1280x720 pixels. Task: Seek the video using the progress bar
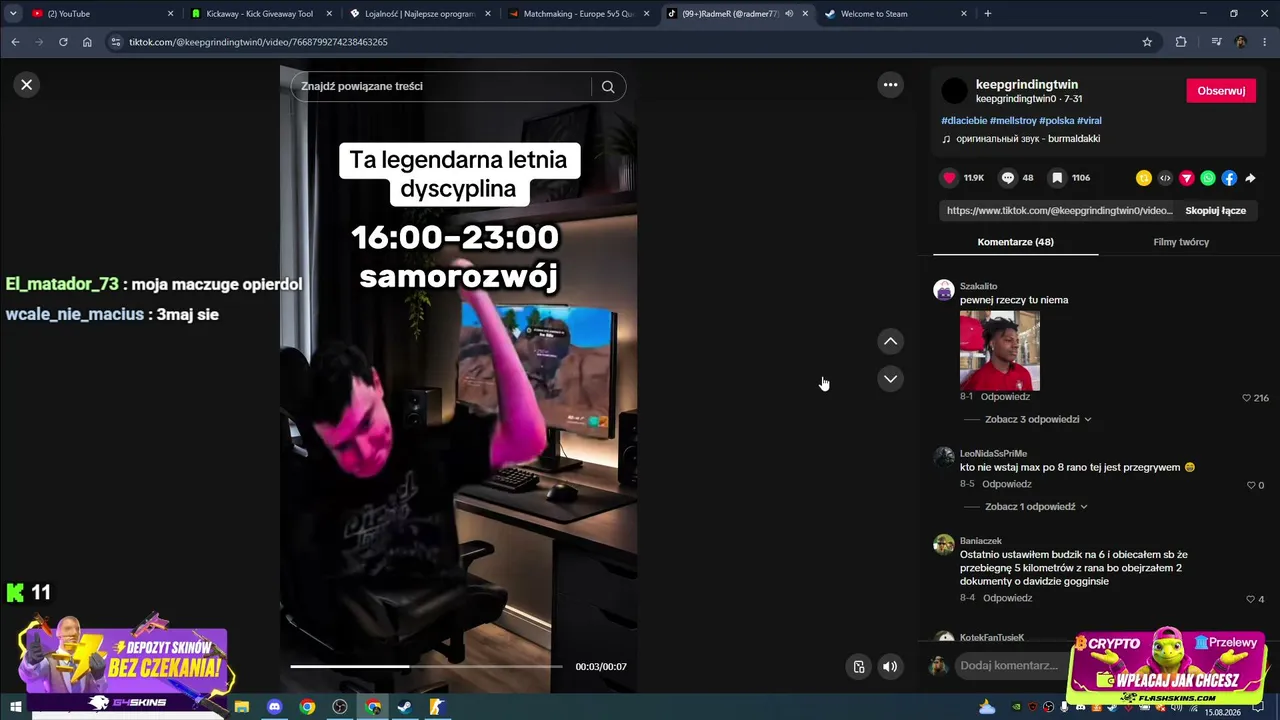coord(427,666)
